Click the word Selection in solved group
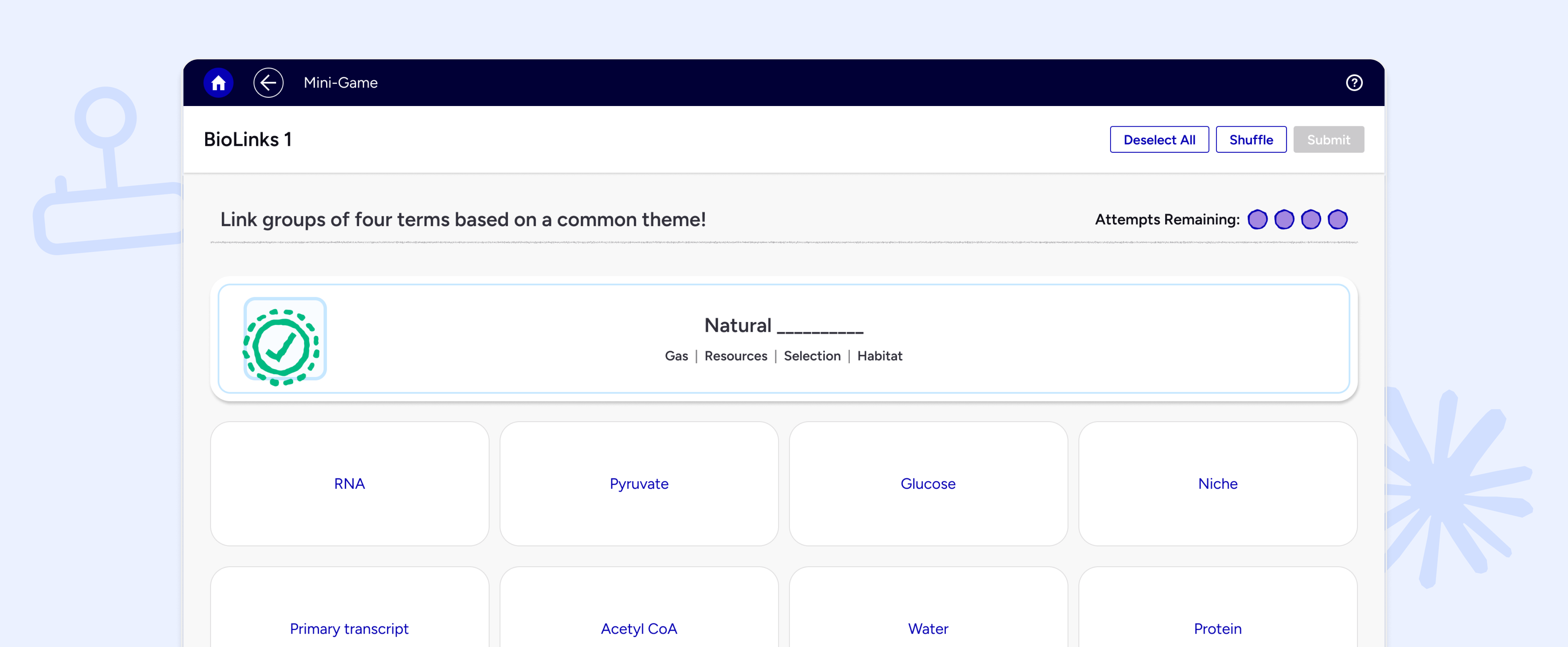 tap(812, 356)
